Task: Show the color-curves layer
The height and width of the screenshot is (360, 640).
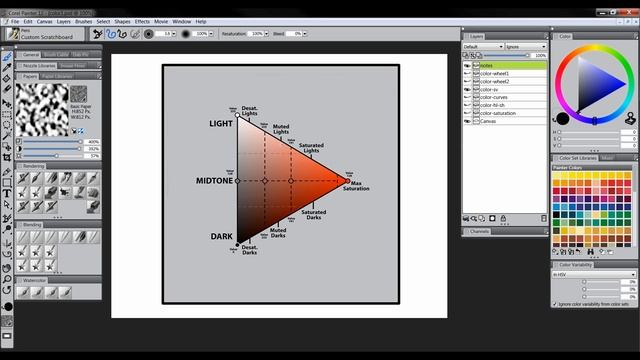Action: point(467,97)
